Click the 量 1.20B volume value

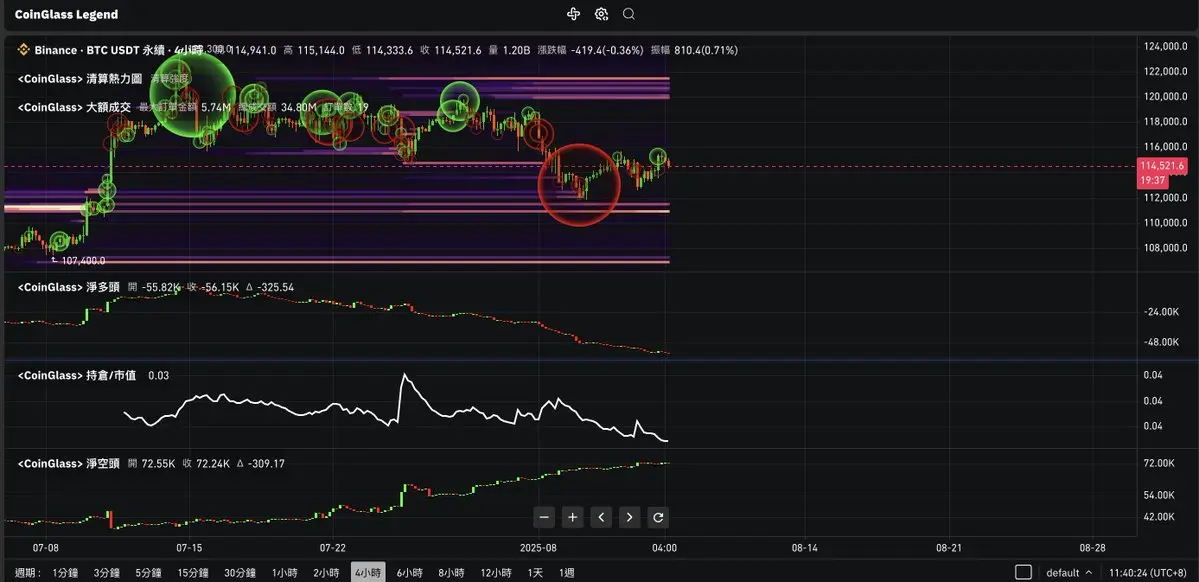[510, 50]
